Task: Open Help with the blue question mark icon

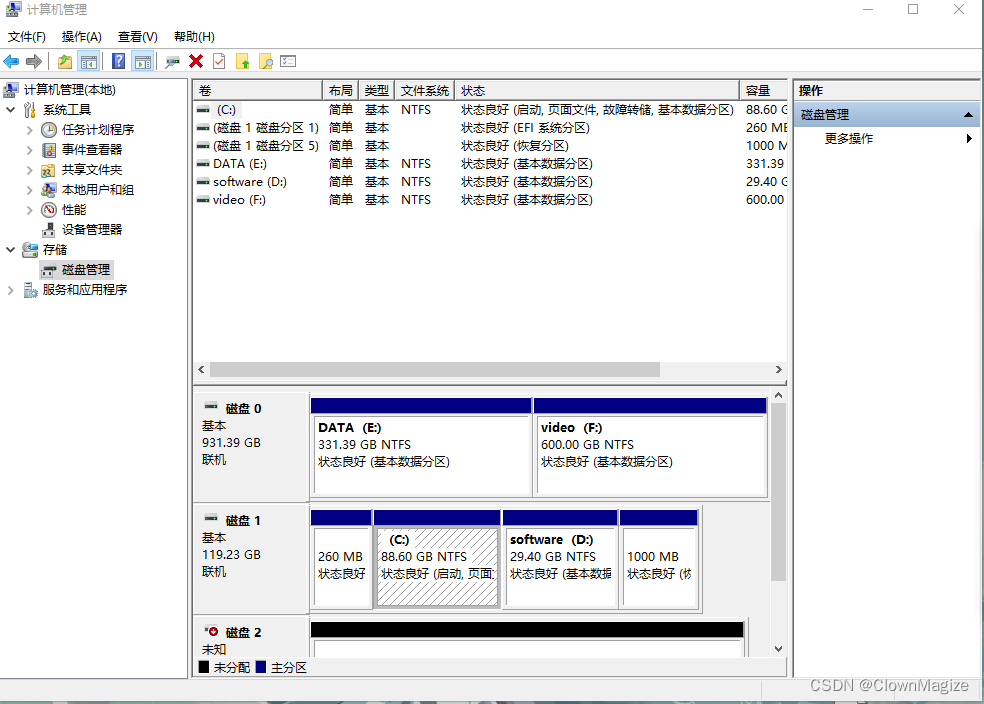Action: pos(118,61)
